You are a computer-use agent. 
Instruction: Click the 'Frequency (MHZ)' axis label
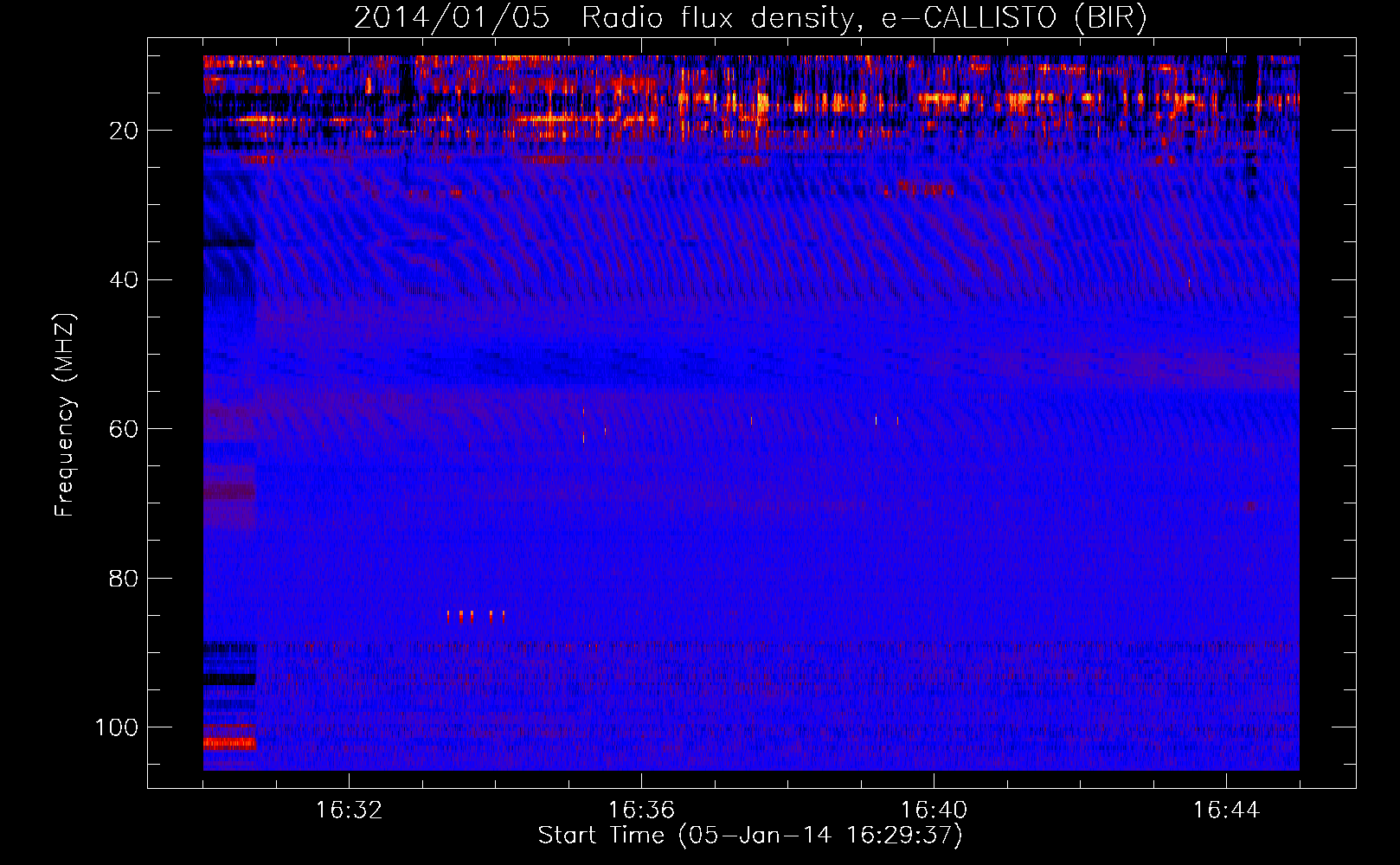click(x=65, y=415)
